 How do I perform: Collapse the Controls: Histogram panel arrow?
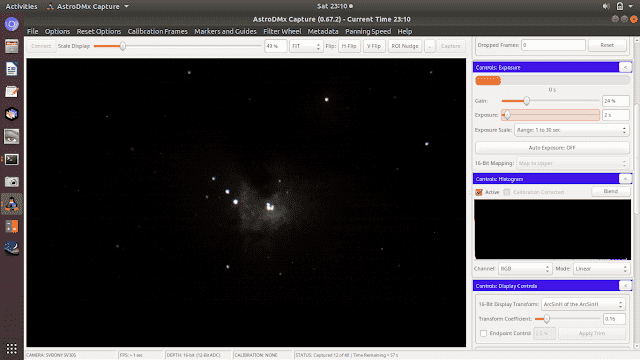[x=625, y=179]
